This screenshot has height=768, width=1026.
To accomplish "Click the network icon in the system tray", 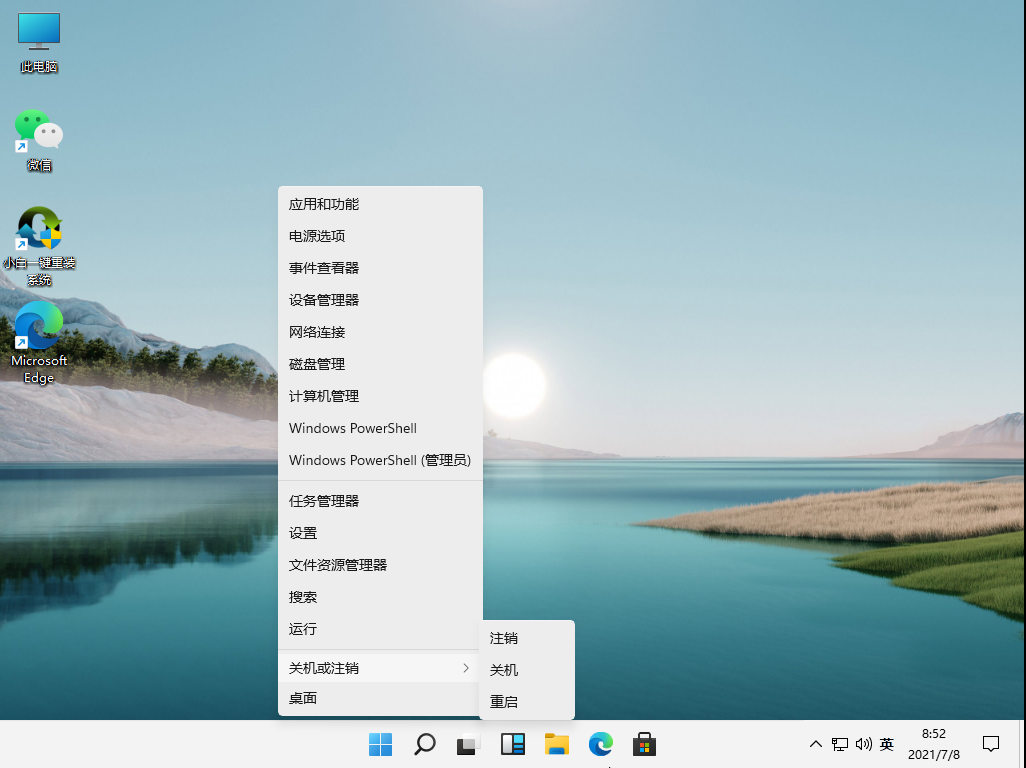I will [x=840, y=744].
